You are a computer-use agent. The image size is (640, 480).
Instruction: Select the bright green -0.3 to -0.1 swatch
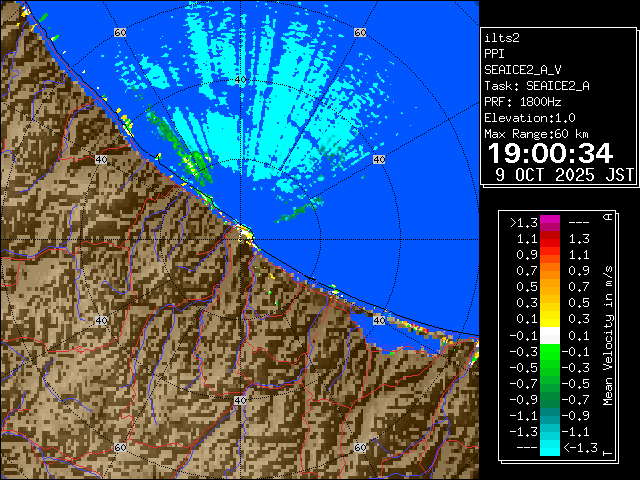(550, 351)
